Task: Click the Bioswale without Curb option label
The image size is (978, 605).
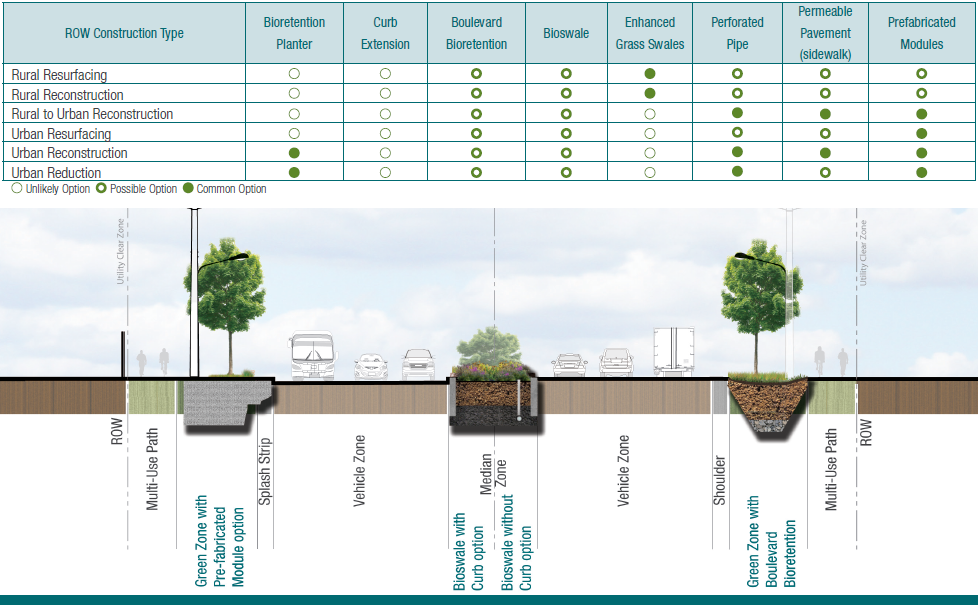Action: [518, 541]
